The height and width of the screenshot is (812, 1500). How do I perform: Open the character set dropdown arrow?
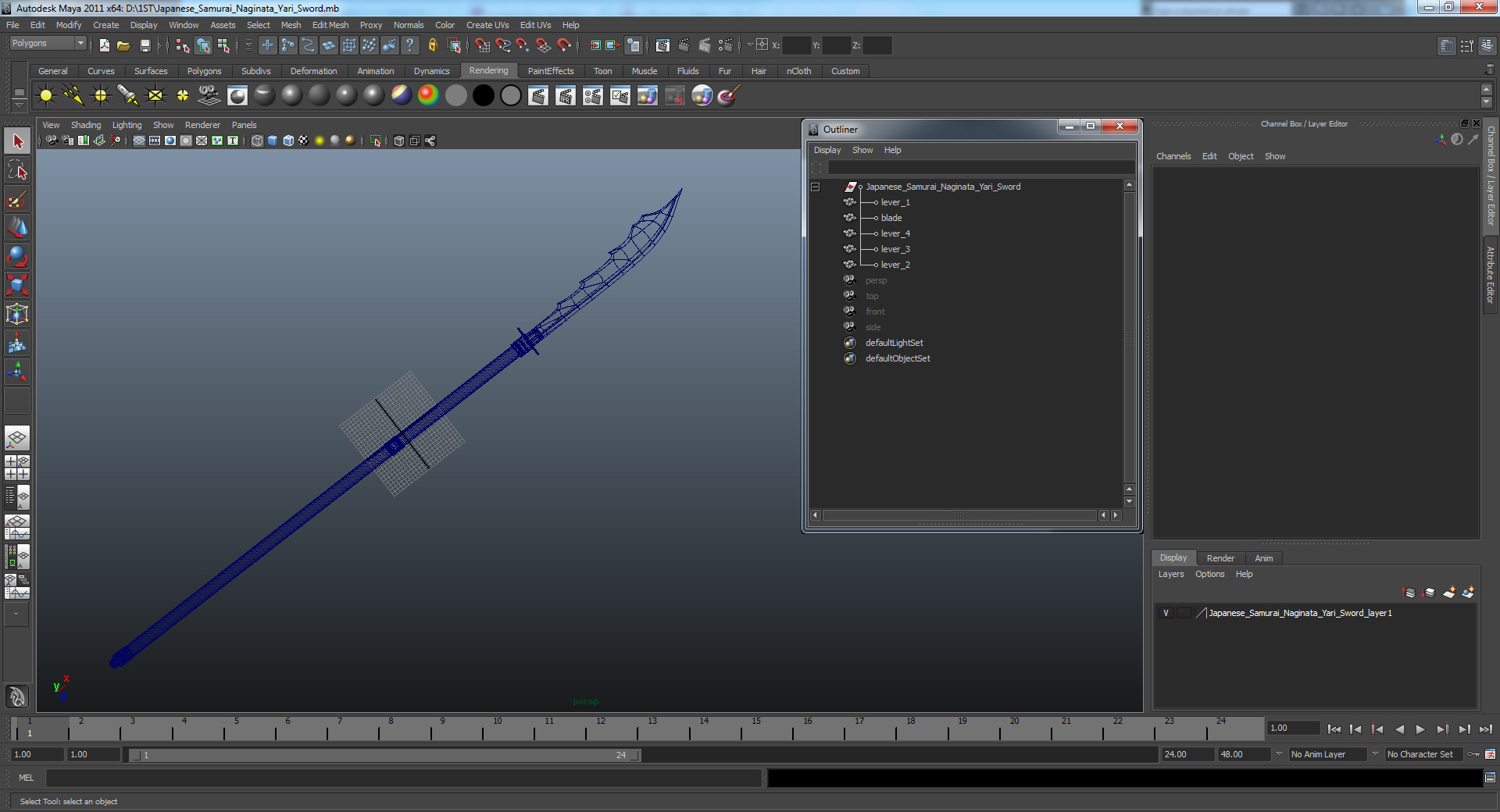coord(1375,754)
